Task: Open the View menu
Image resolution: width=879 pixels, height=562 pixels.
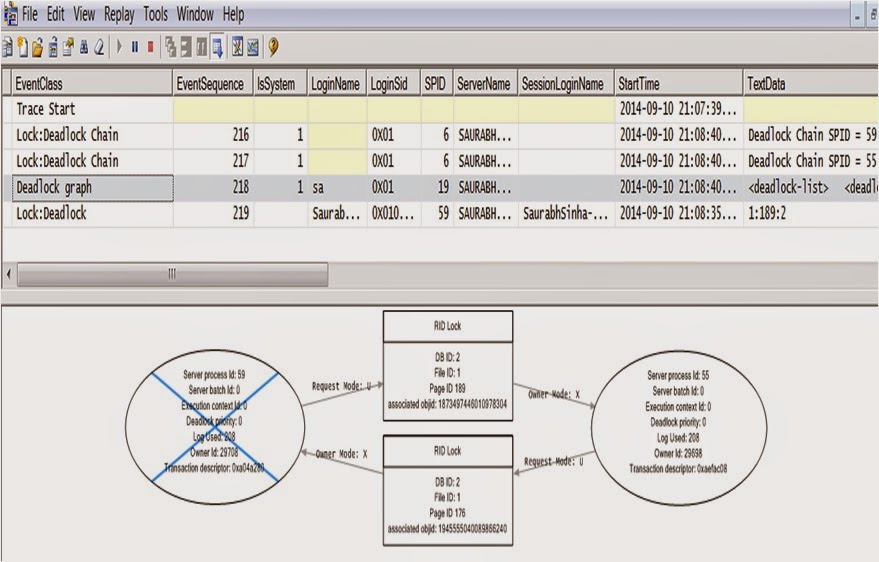Action: pos(84,14)
